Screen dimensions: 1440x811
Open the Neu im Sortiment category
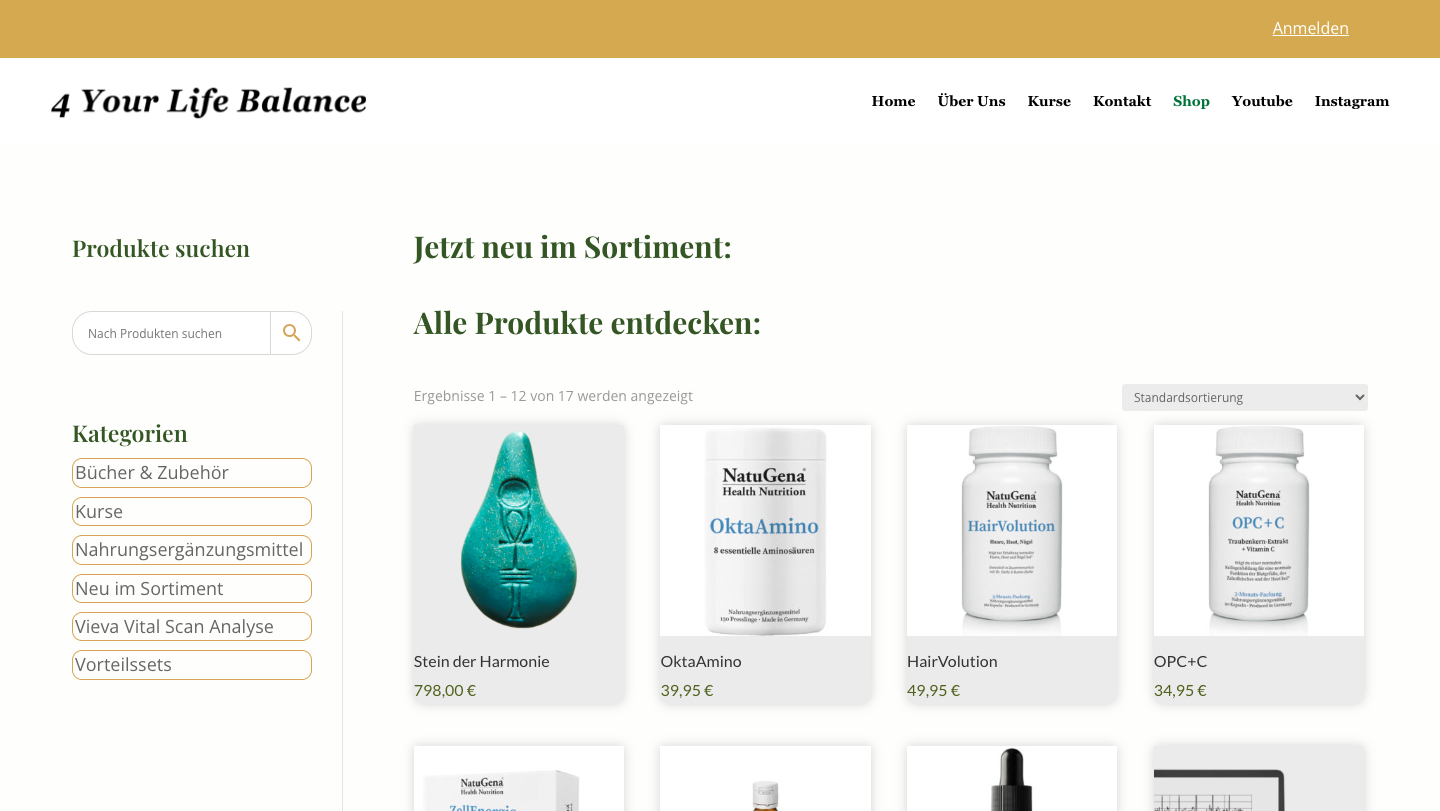tap(192, 589)
